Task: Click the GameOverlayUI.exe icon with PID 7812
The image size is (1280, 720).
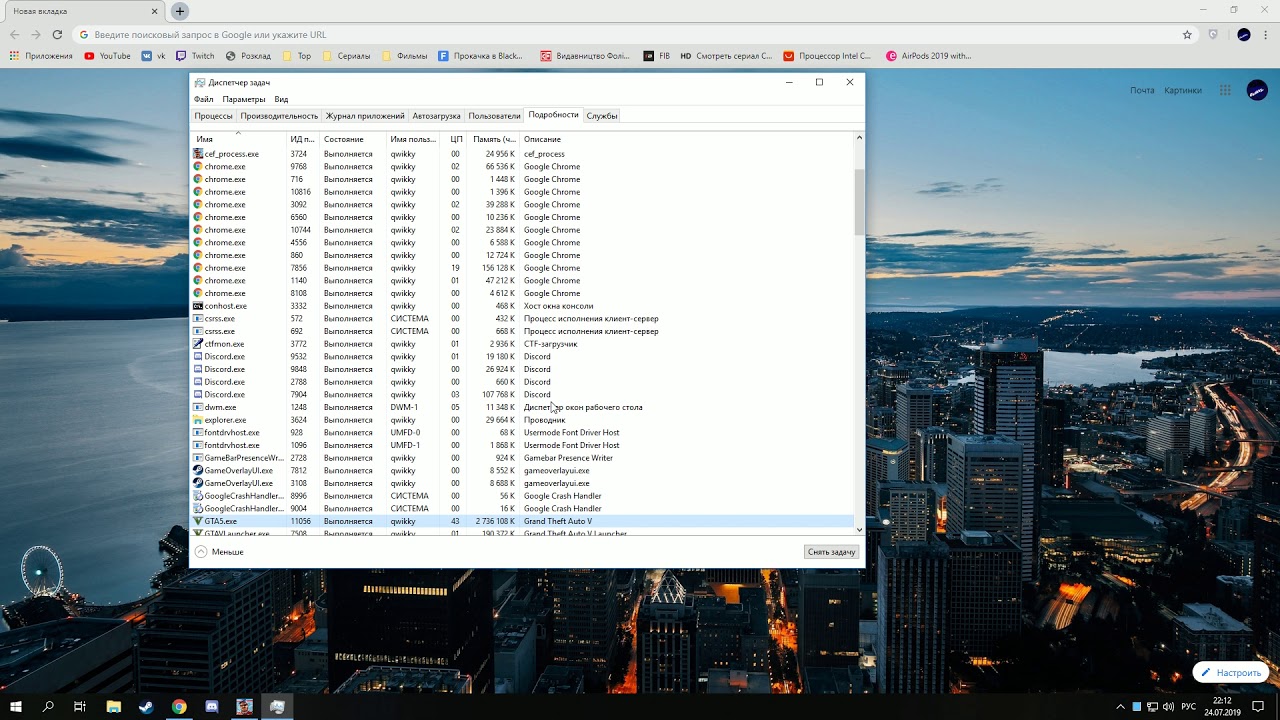Action: click(198, 471)
